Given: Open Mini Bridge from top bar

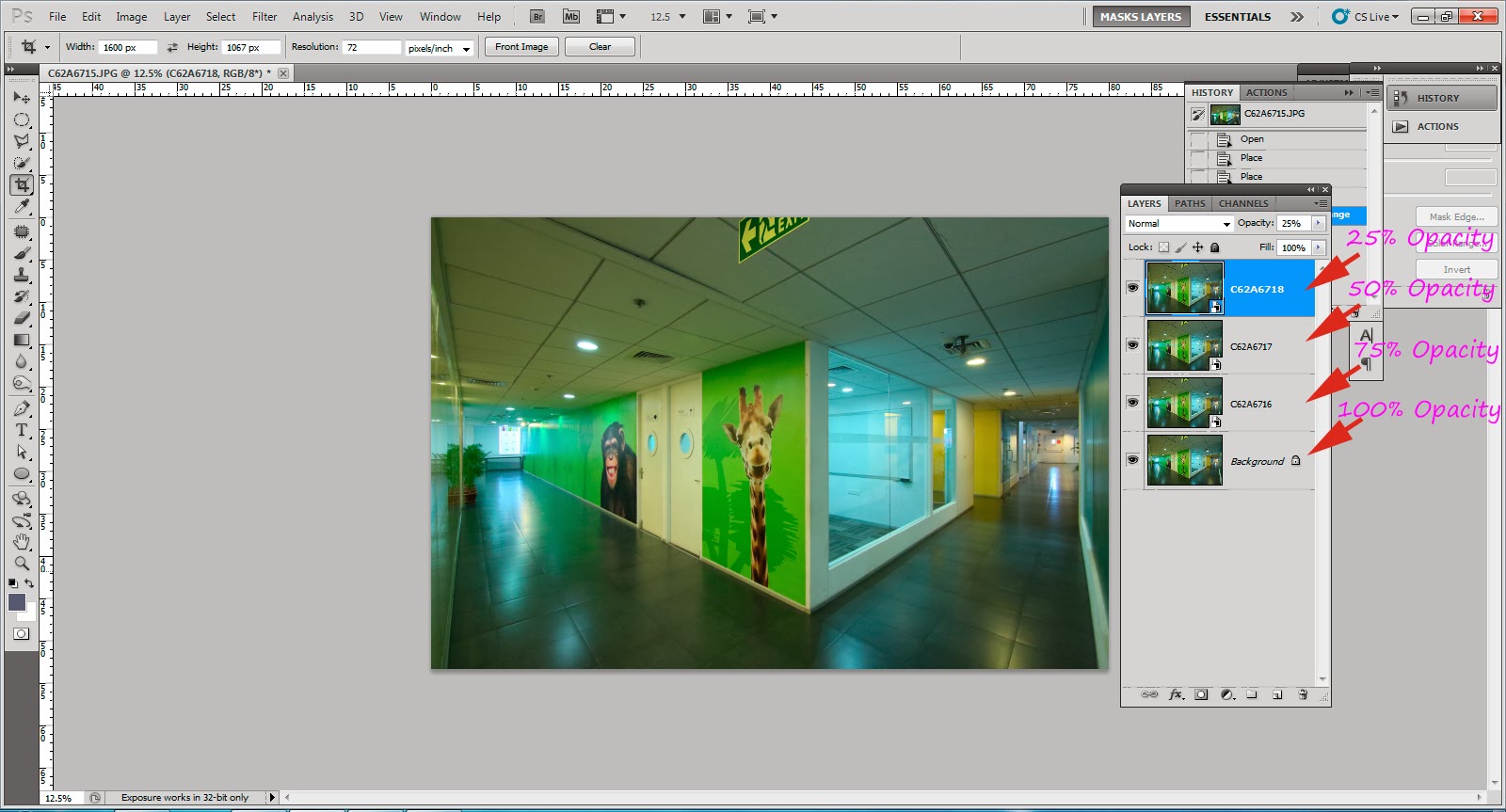Looking at the screenshot, I should click(x=571, y=16).
